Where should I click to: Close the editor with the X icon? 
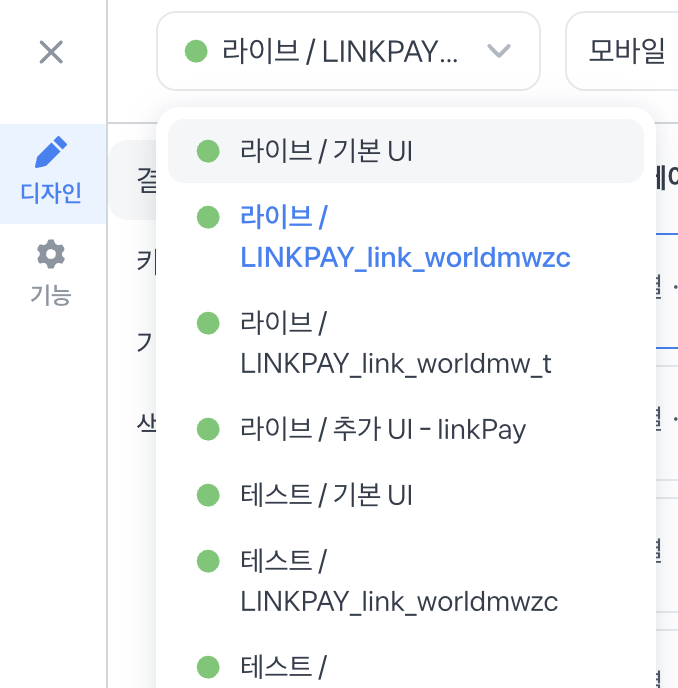pyautogui.click(x=51, y=52)
